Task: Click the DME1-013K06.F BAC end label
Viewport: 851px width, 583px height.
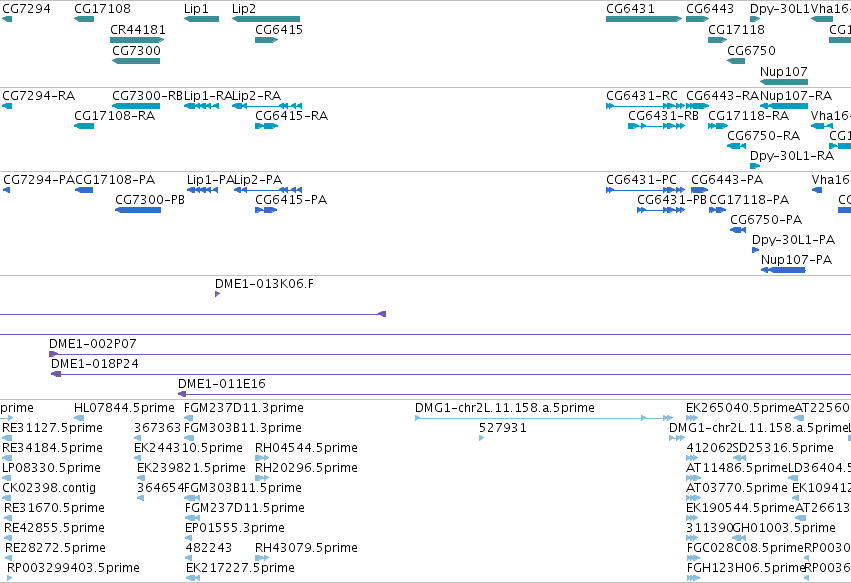Action: 264,284
